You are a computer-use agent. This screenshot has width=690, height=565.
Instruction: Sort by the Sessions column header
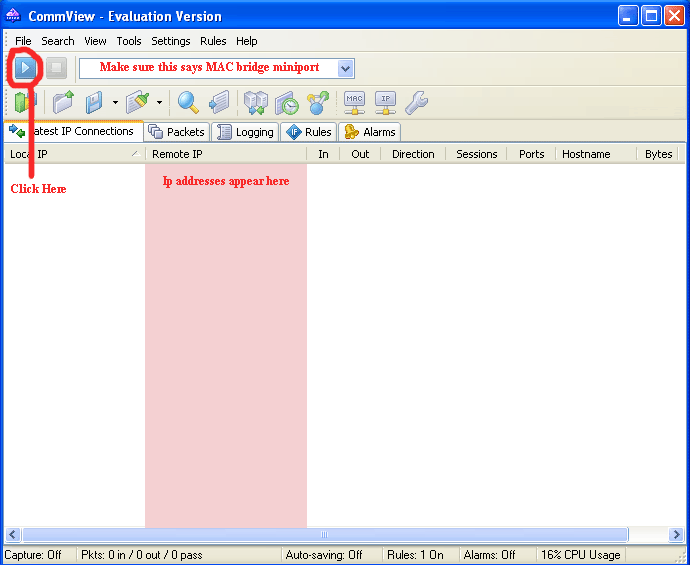coord(477,154)
